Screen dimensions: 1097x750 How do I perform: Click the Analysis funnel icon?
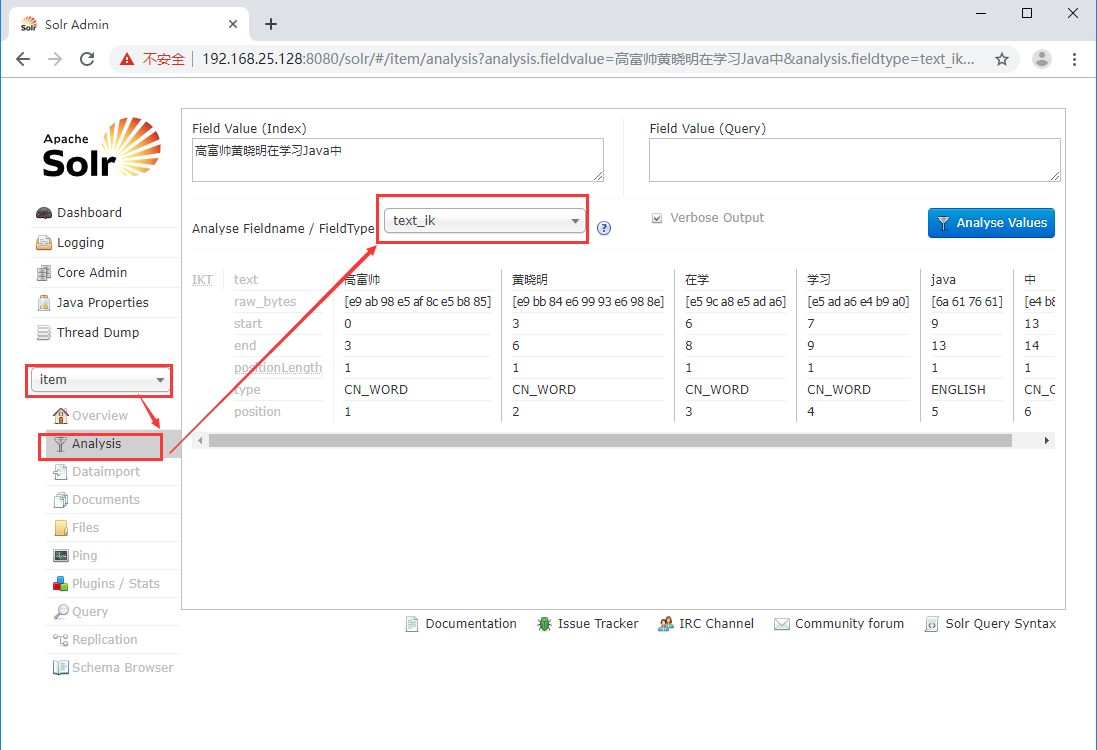tap(61, 444)
